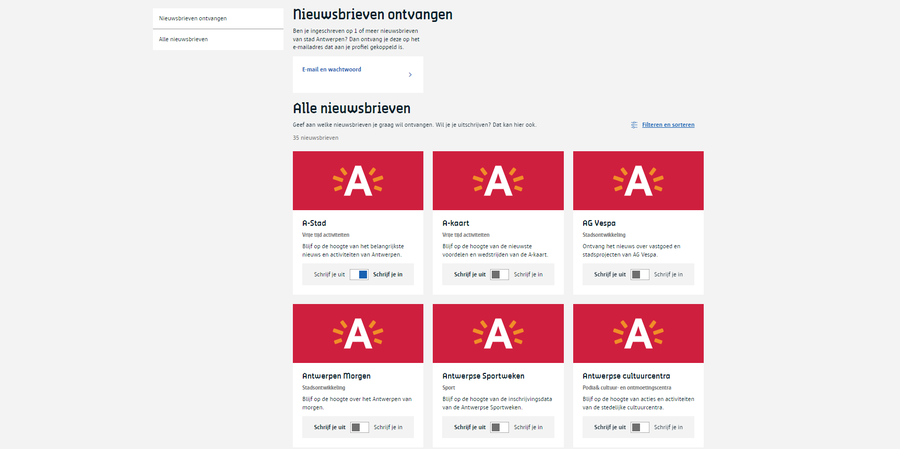Click 'Schrijf je uit' on Antwerpse Sportweken card
Viewport: 900px width, 449px height.
coord(470,427)
